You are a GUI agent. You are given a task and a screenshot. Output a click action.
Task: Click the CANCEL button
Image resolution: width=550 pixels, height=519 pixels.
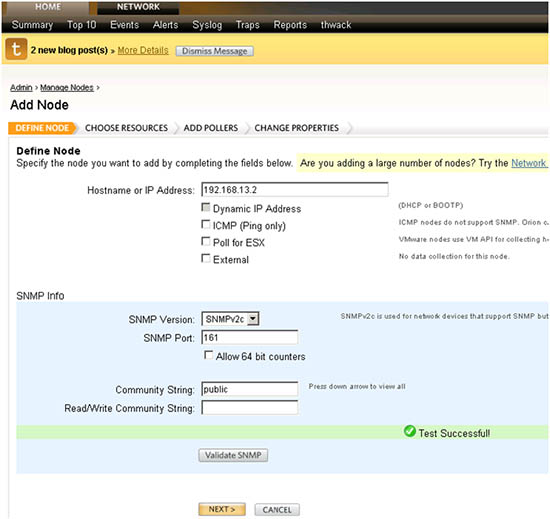(x=277, y=510)
